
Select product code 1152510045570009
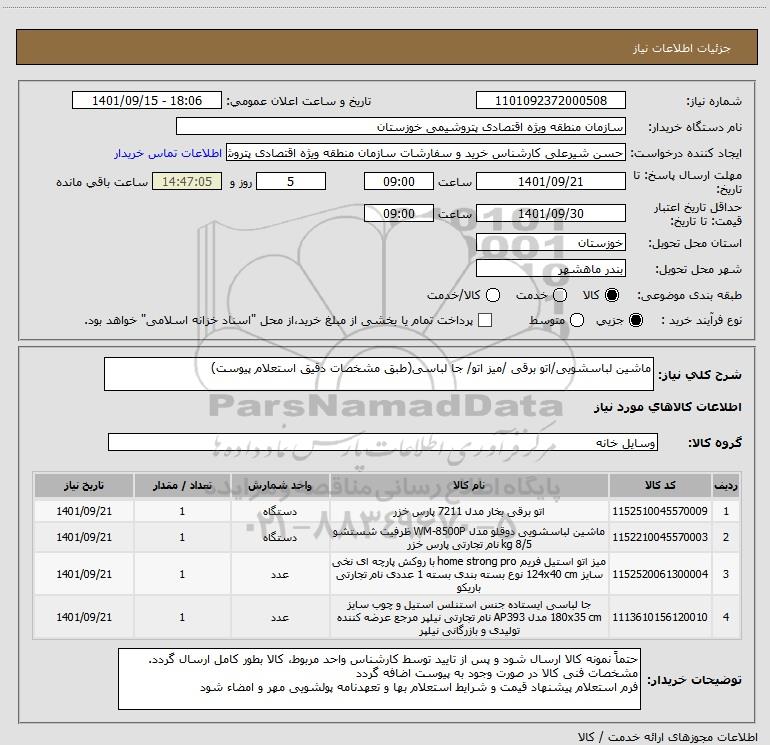[x=660, y=511]
